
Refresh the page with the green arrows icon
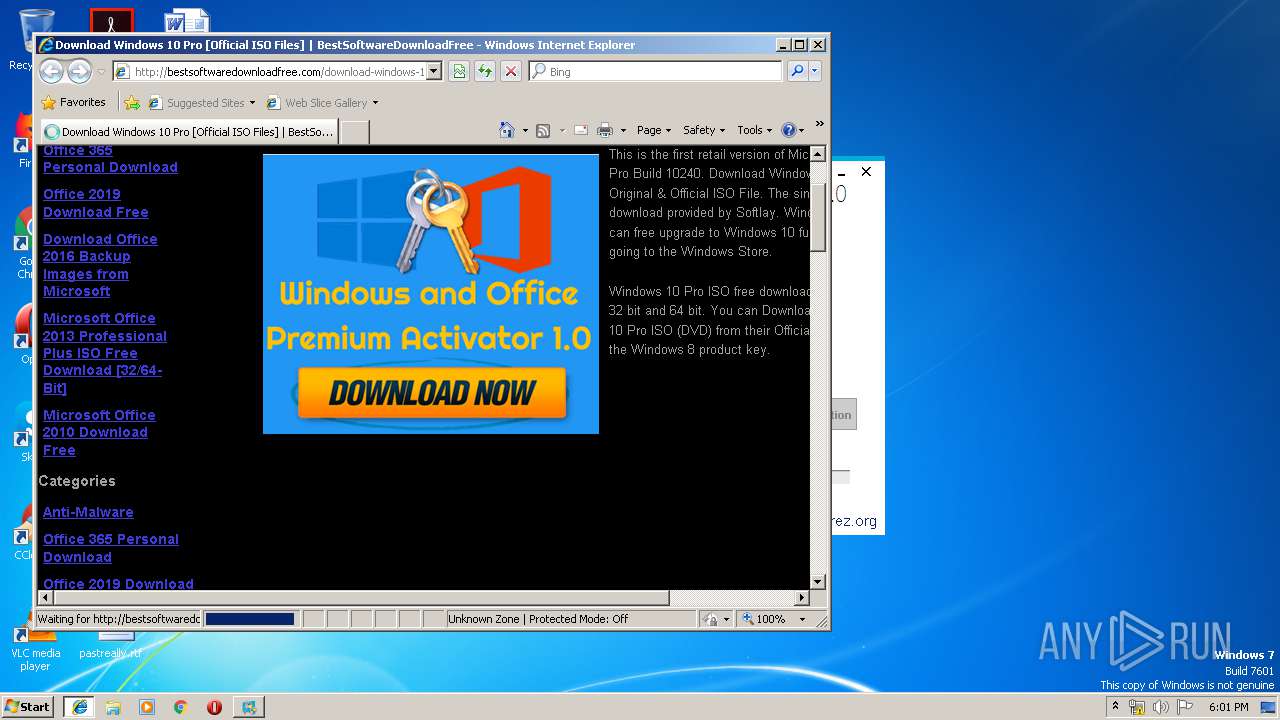(x=485, y=71)
